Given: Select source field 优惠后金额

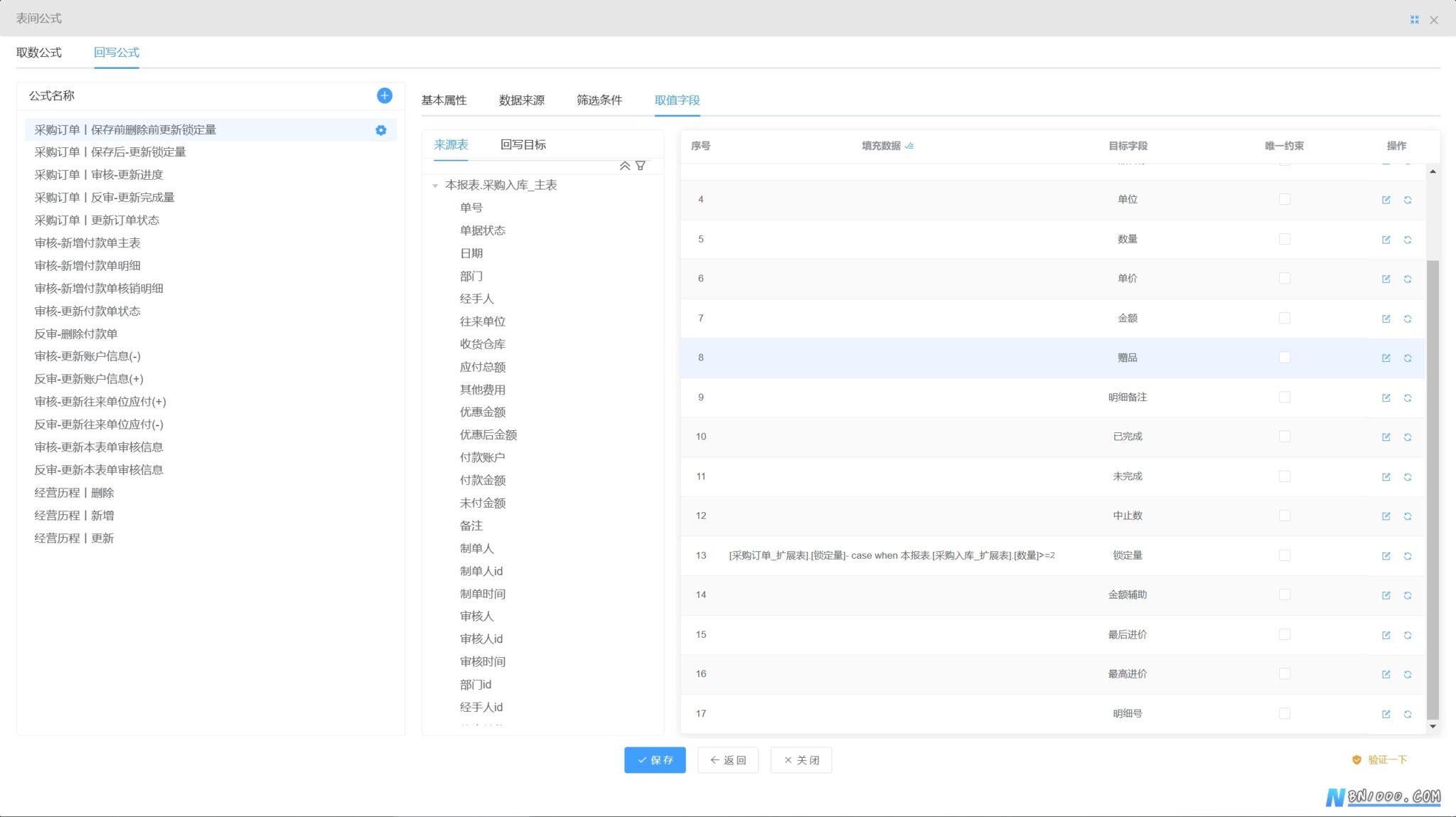Looking at the screenshot, I should click(x=488, y=434).
